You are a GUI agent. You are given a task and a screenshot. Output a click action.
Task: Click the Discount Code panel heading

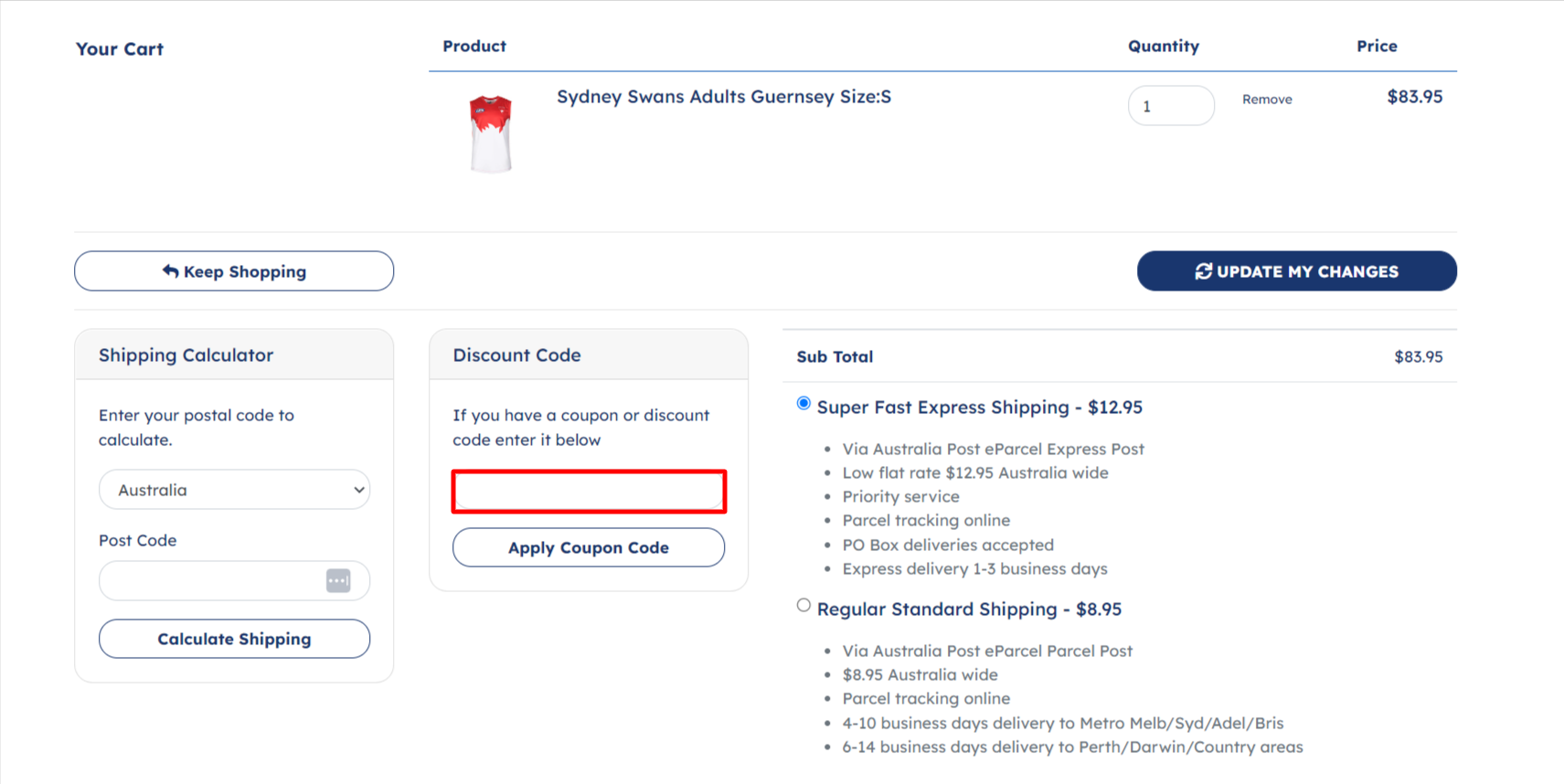[x=516, y=355]
